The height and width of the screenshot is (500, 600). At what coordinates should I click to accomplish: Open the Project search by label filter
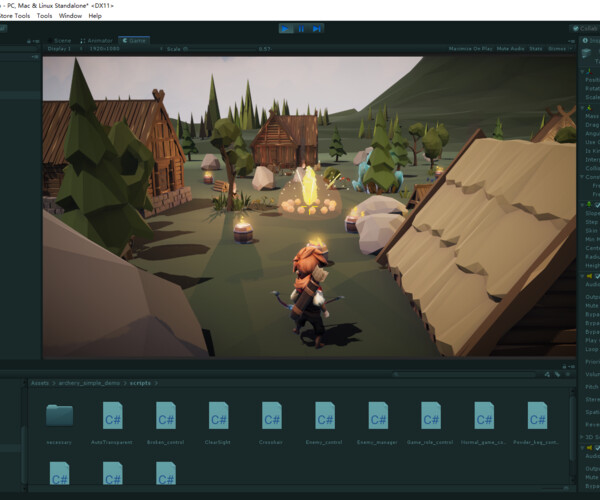(558, 375)
